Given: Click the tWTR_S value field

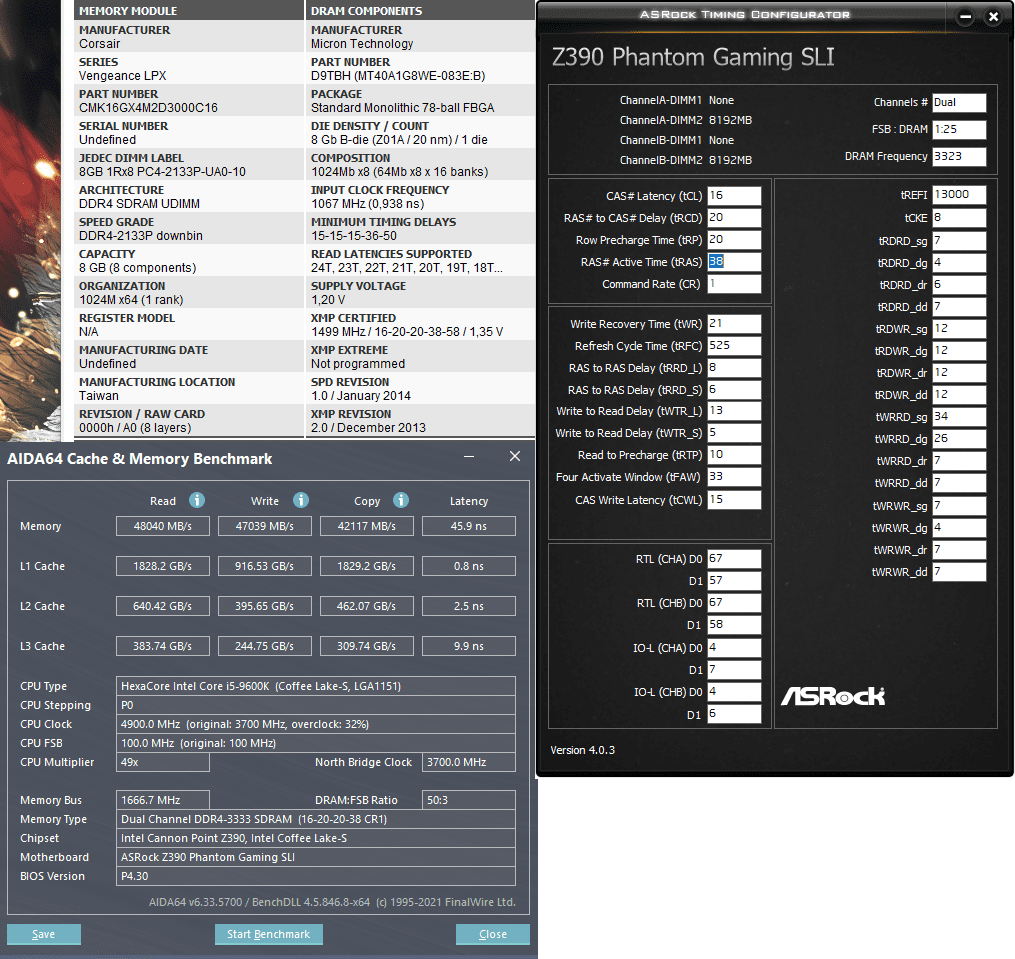Looking at the screenshot, I should pos(734,433).
